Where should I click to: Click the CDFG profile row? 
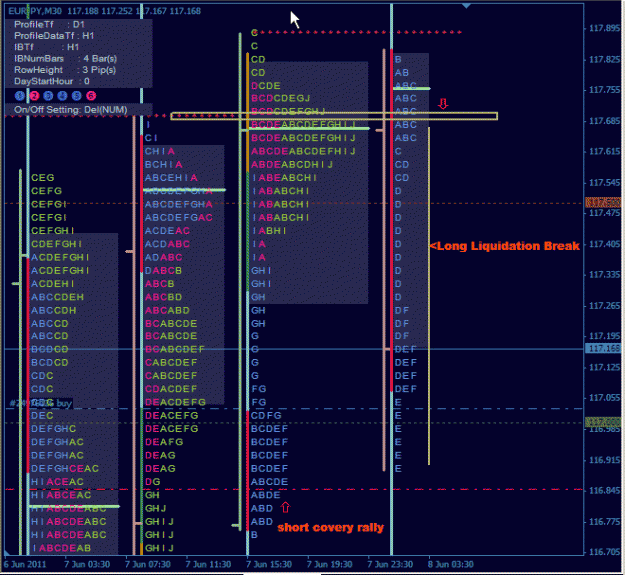(x=266, y=416)
